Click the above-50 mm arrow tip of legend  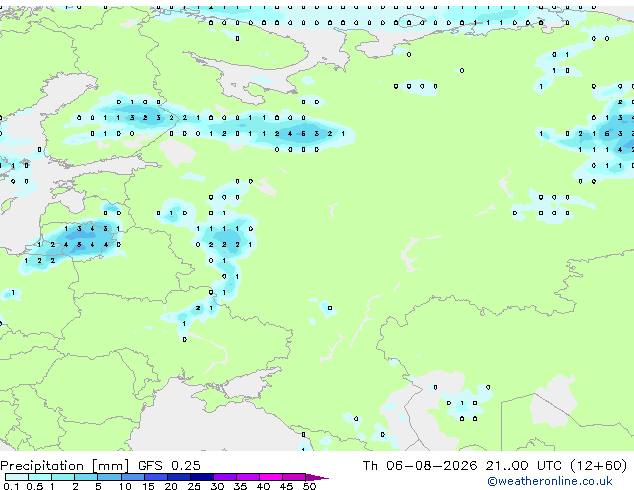tap(317, 477)
